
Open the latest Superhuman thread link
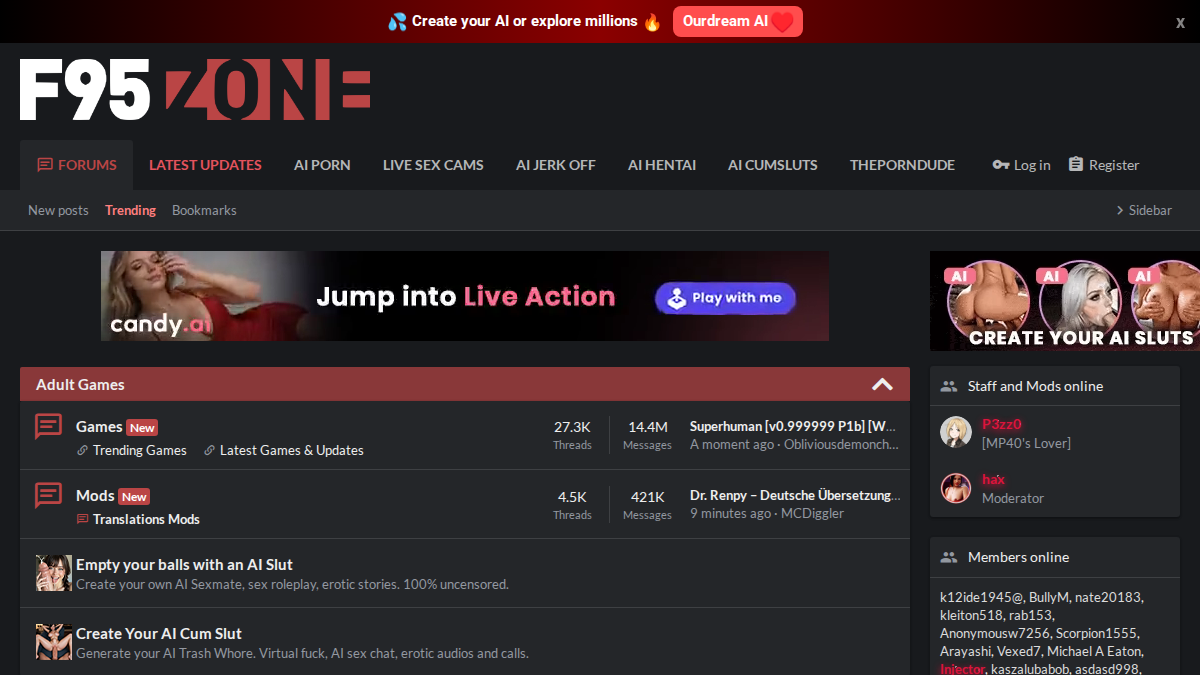click(793, 426)
